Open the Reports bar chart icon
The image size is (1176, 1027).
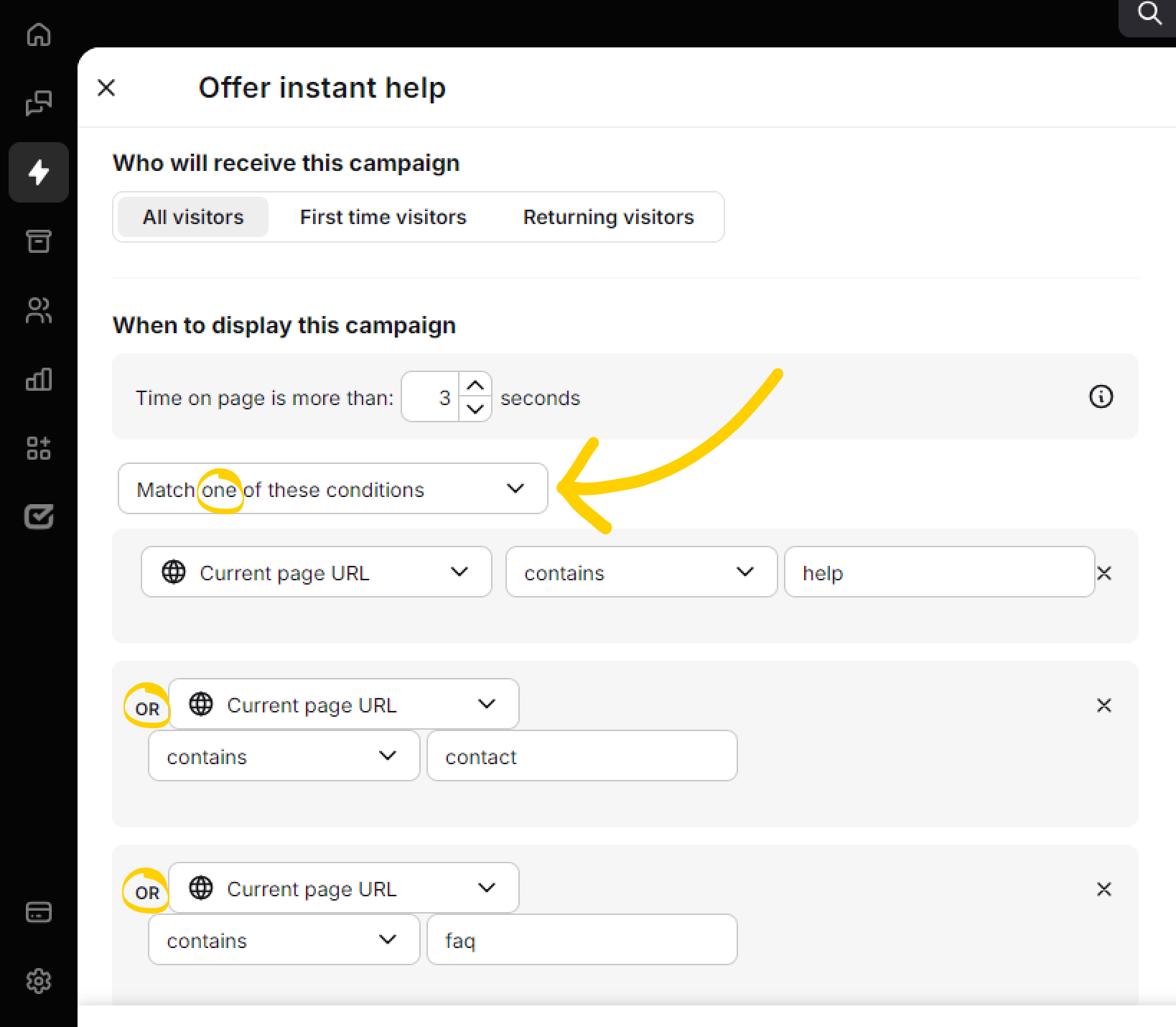[x=39, y=378]
